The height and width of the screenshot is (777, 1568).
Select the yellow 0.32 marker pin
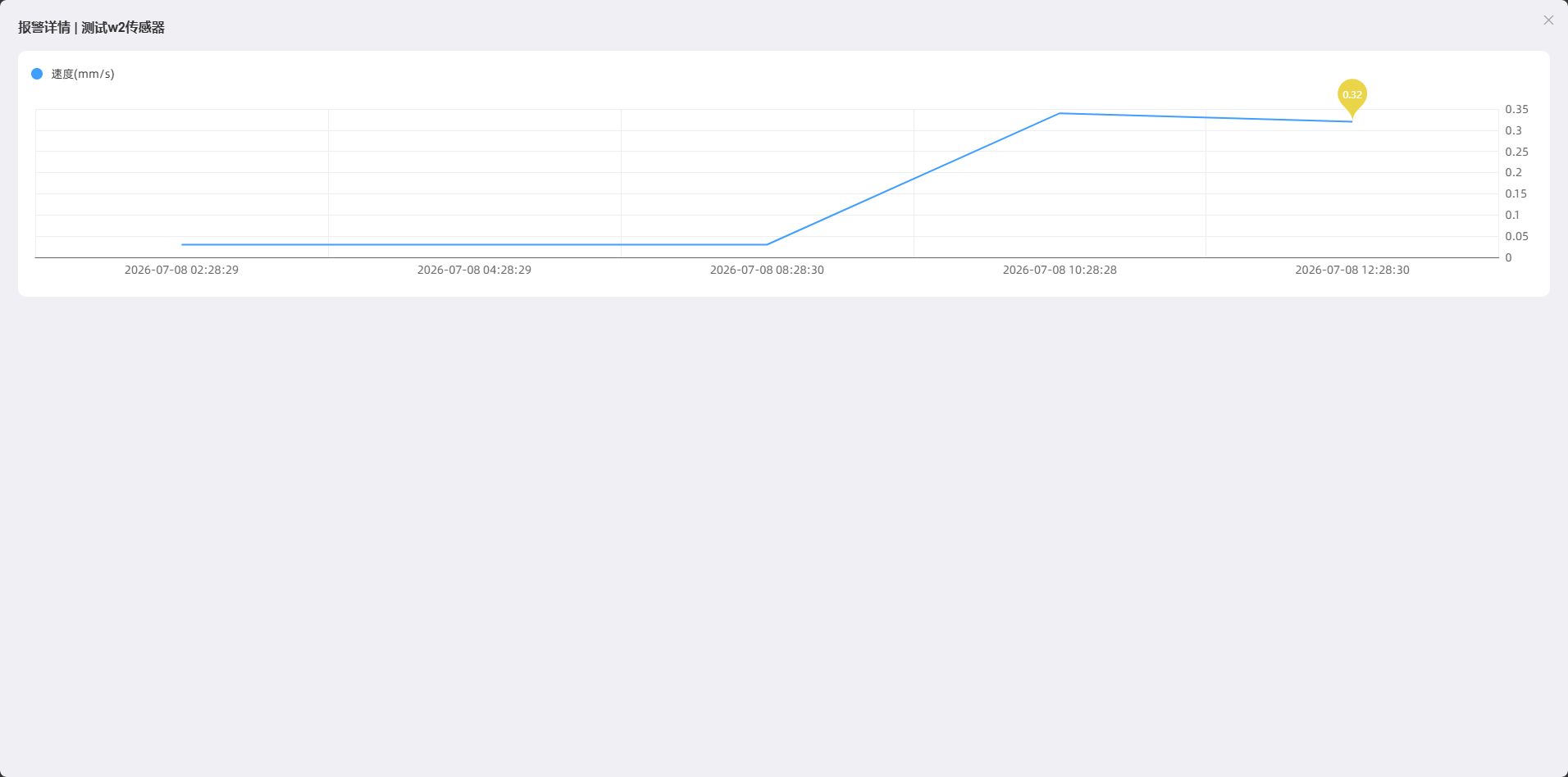click(x=1352, y=97)
